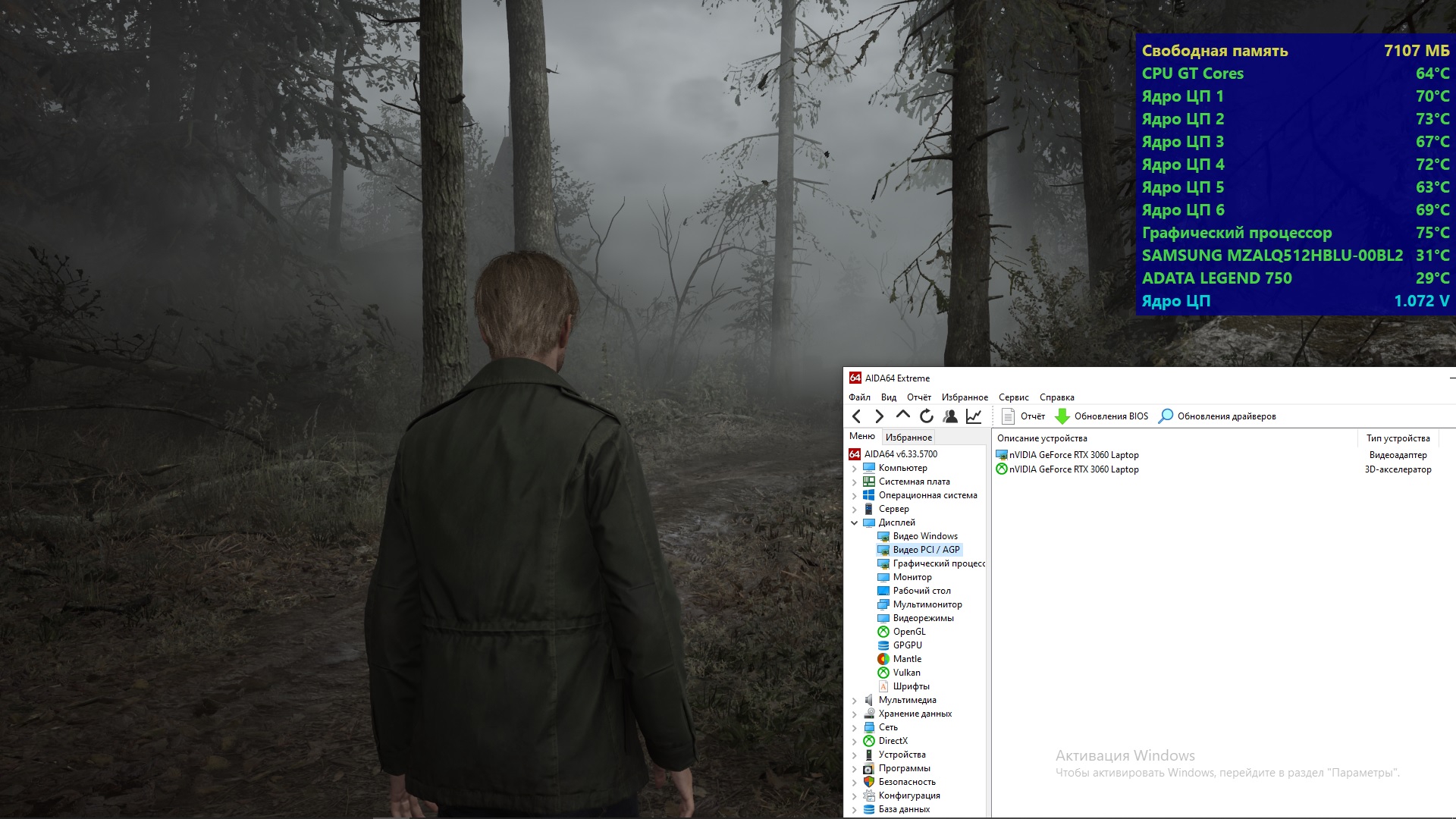Click Обновления BIOS green arrow button

pos(1102,416)
